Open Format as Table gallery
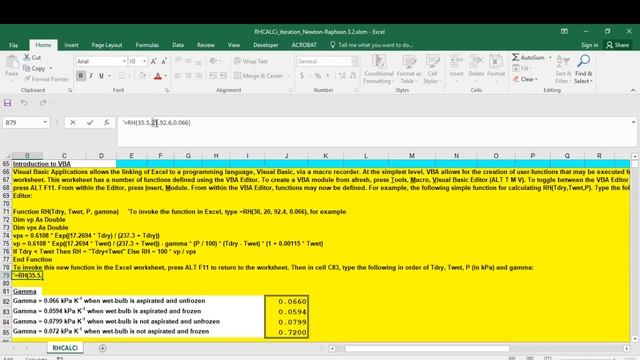Image resolution: width=640 pixels, height=360 pixels. click(x=409, y=69)
